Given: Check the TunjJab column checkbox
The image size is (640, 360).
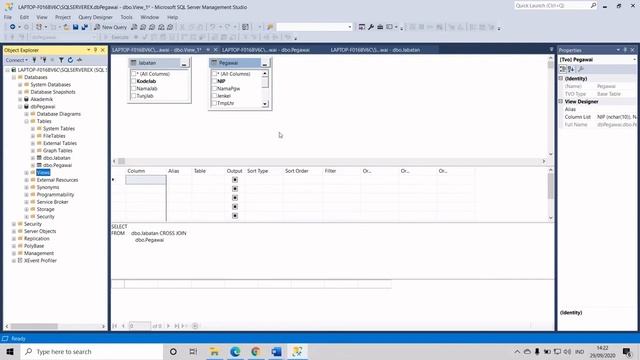Looking at the screenshot, I should pyautogui.click(x=133, y=96).
